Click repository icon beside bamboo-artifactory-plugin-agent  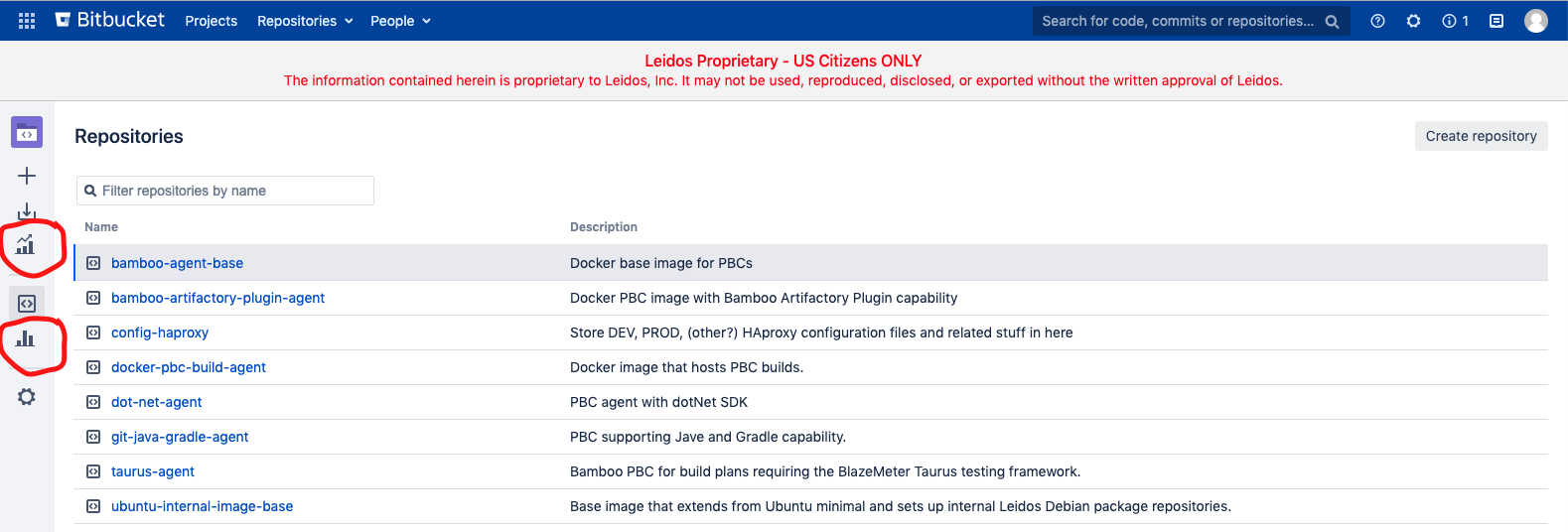(x=93, y=298)
